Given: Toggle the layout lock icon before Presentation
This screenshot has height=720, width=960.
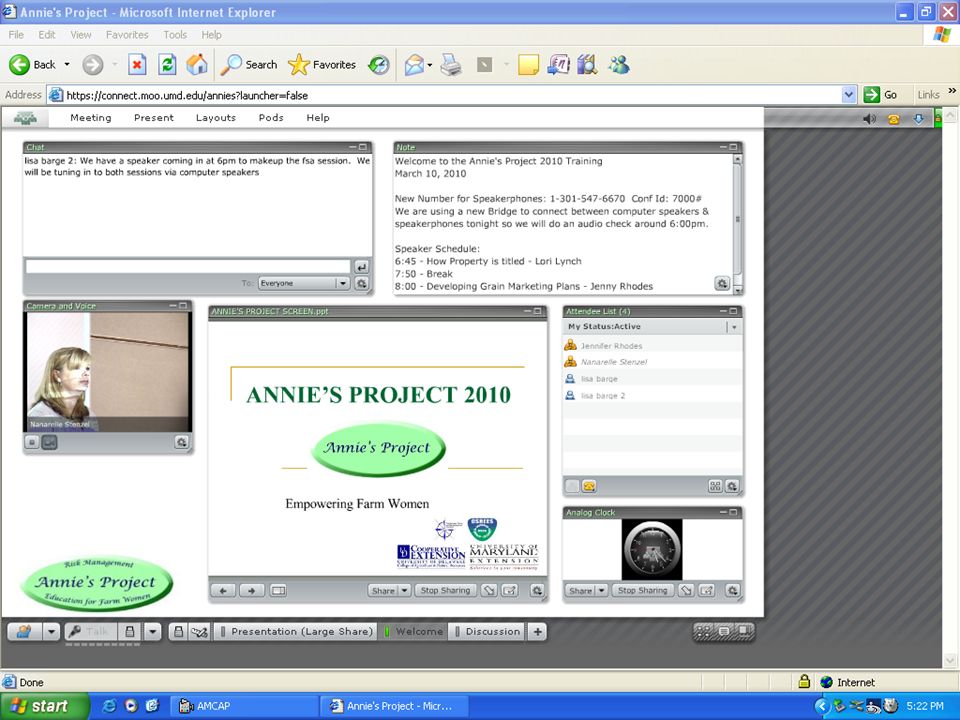Looking at the screenshot, I should coord(178,632).
